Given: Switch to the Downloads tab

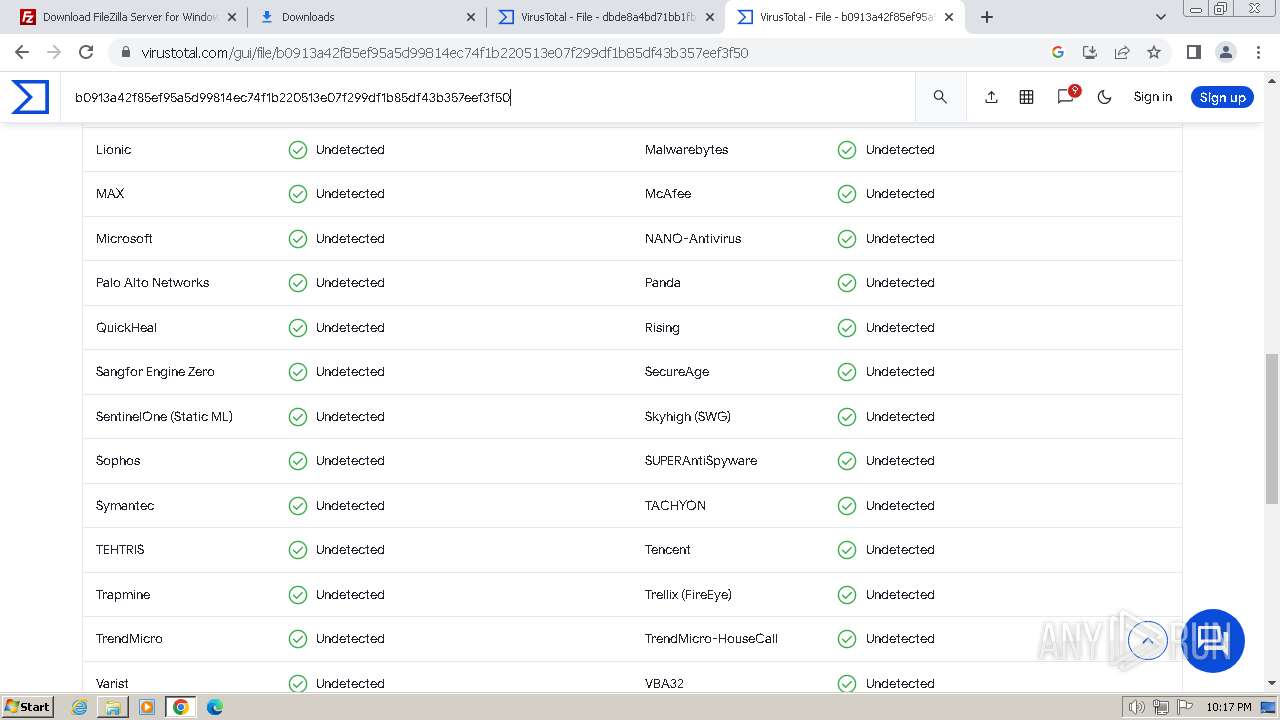Looking at the screenshot, I should tap(365, 17).
